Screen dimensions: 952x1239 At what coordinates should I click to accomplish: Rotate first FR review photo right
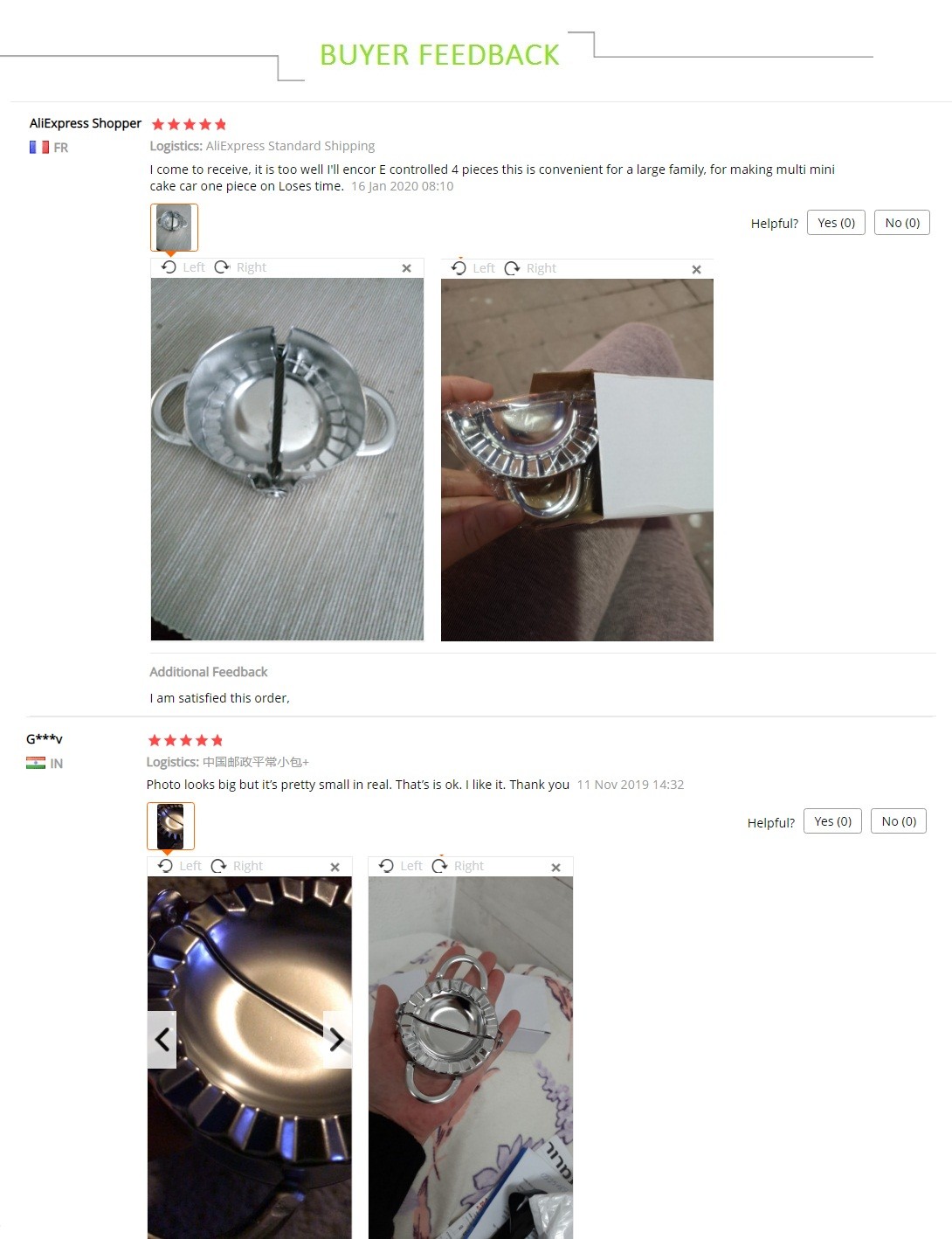point(240,267)
